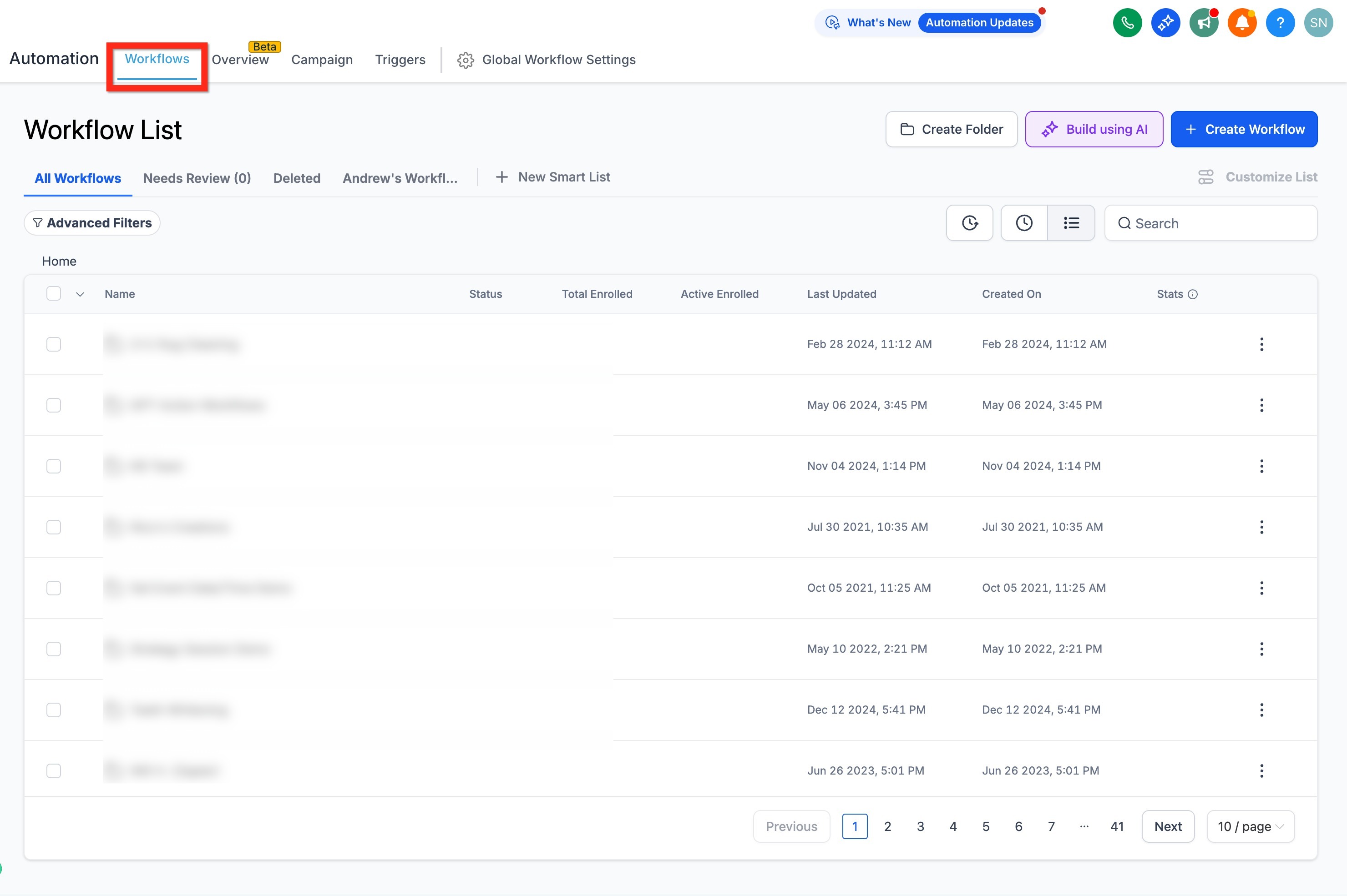The height and width of the screenshot is (896, 1347).
Task: Open the orange bell notifications icon
Action: pyautogui.click(x=1242, y=23)
